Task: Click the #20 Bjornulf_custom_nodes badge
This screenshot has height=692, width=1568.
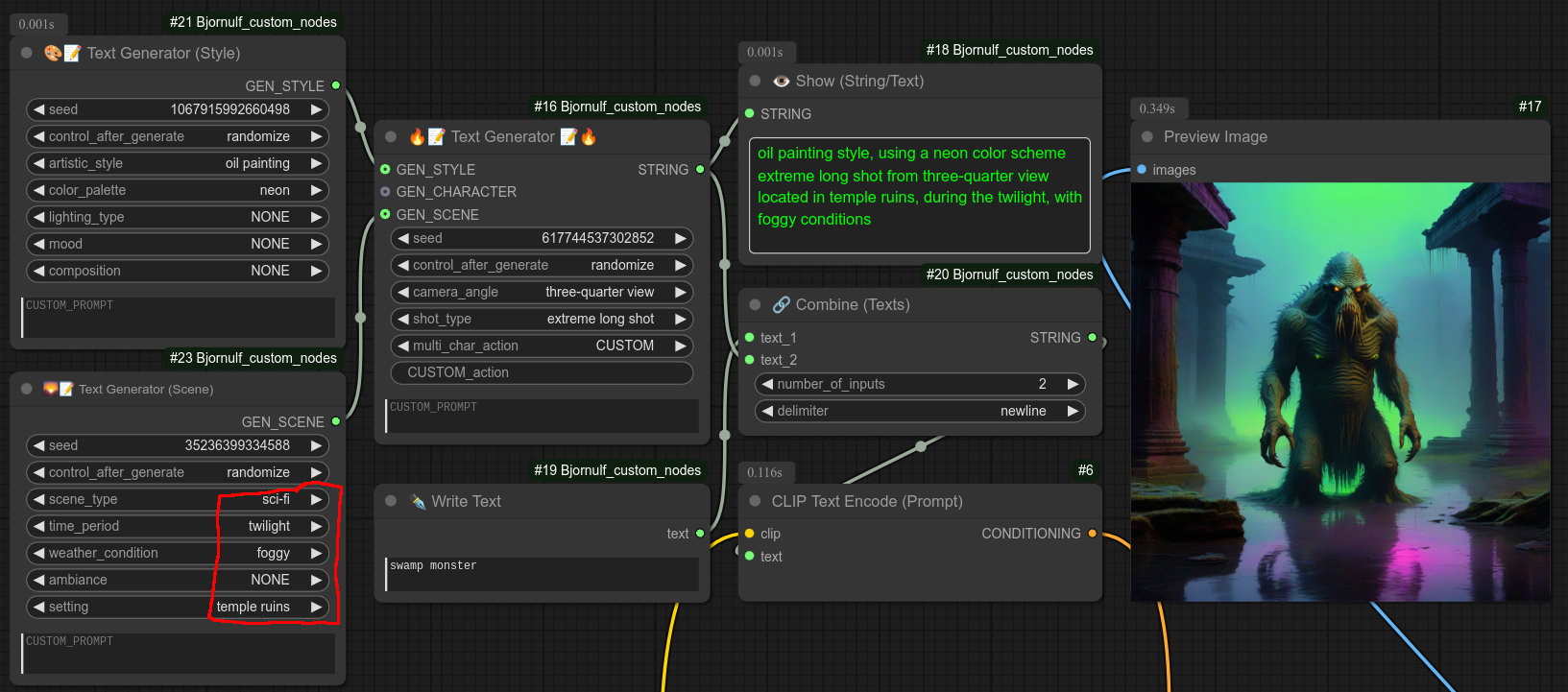Action: 1009,274
